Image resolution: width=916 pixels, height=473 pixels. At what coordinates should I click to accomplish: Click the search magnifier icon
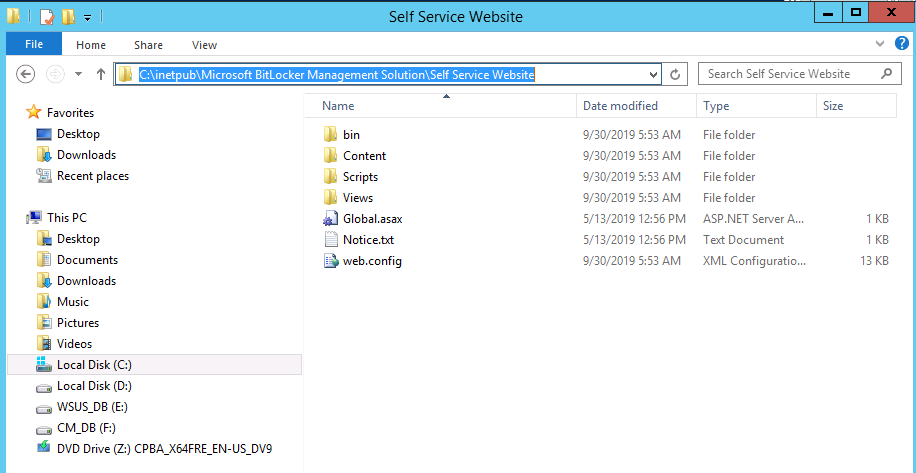[886, 74]
